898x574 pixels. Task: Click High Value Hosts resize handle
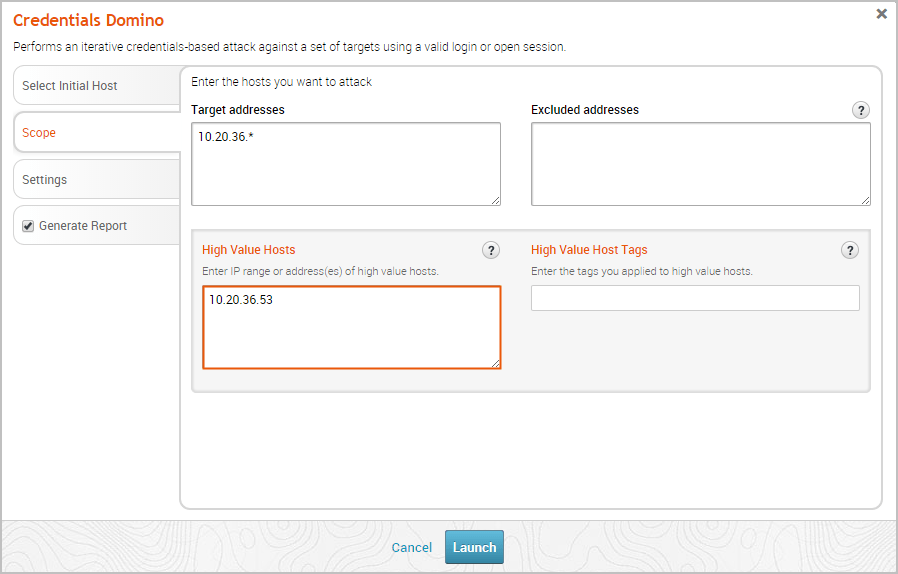[x=495, y=363]
